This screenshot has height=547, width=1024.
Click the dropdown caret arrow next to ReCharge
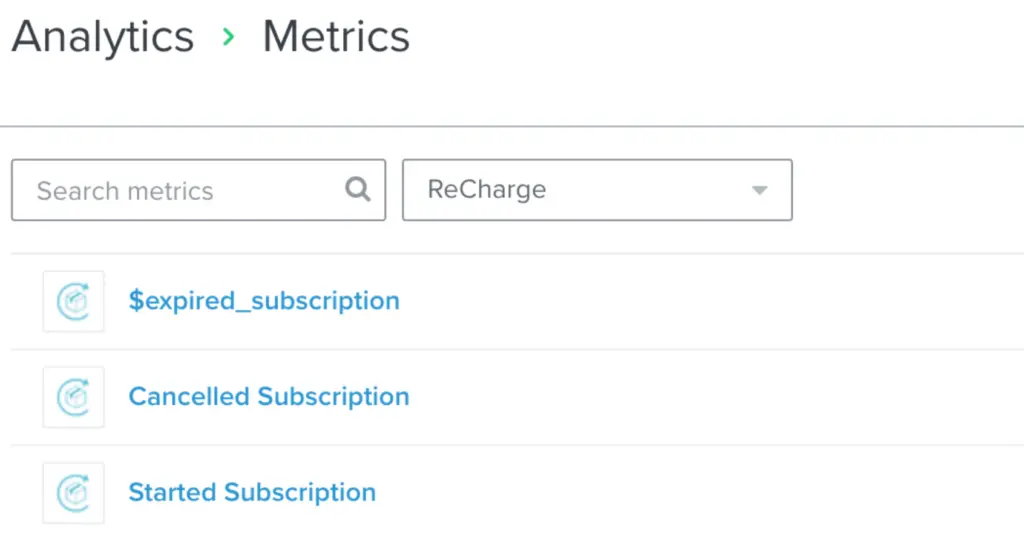pos(759,190)
